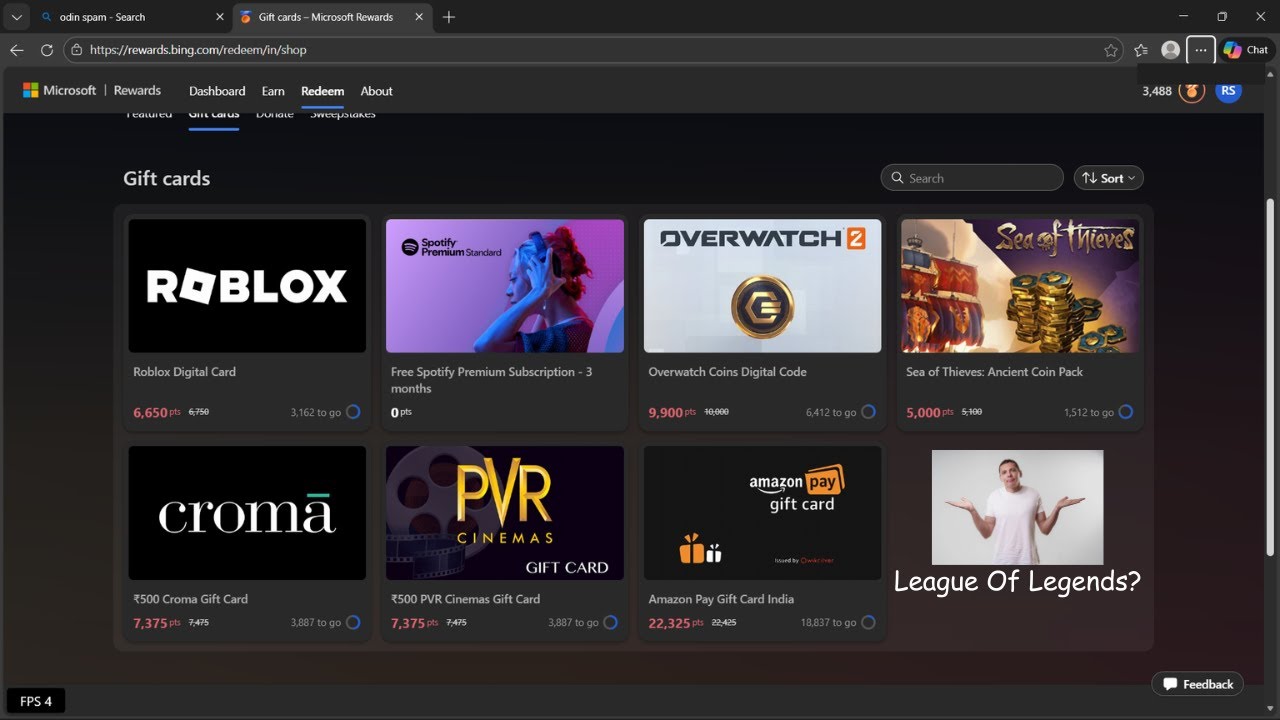This screenshot has height=720, width=1280.
Task: Click the progress ring beside 6,412 to go
Action: tap(868, 412)
